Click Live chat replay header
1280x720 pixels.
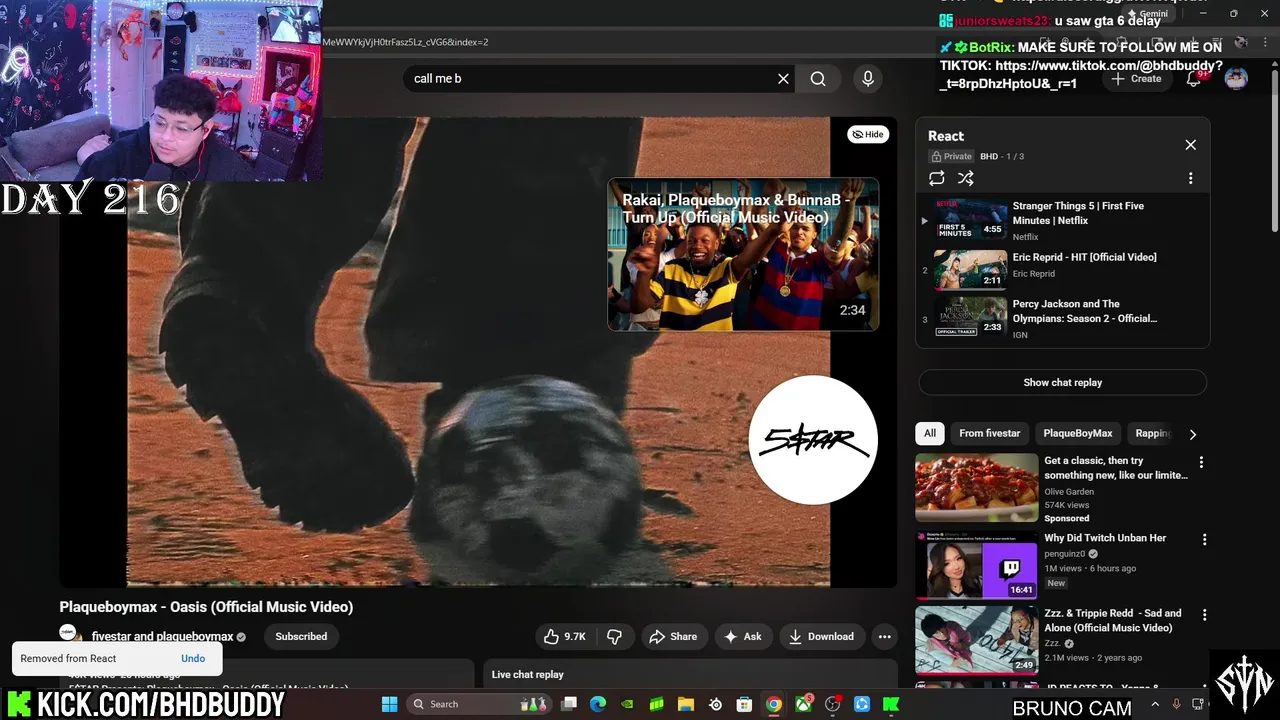527,674
